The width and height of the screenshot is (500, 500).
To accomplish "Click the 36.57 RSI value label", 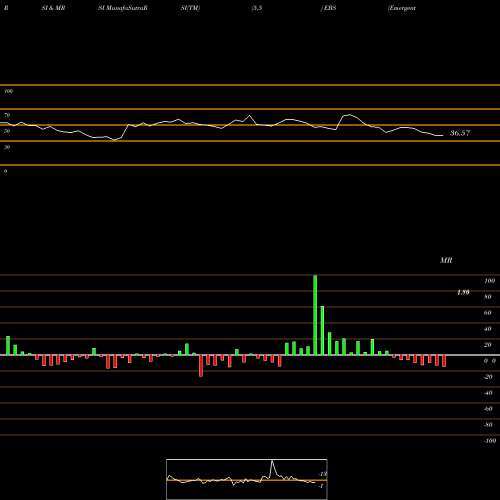I will click(460, 133).
